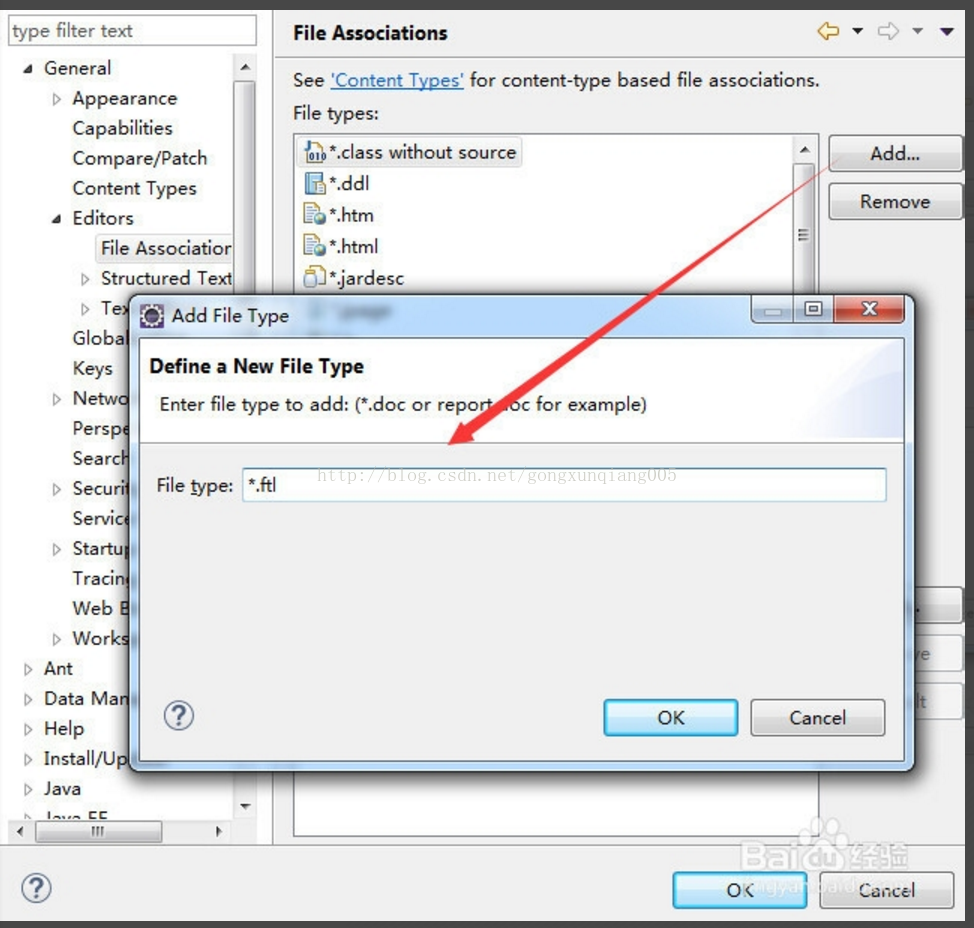Click the back navigation arrow icon
The height and width of the screenshot is (928, 974).
point(828,32)
